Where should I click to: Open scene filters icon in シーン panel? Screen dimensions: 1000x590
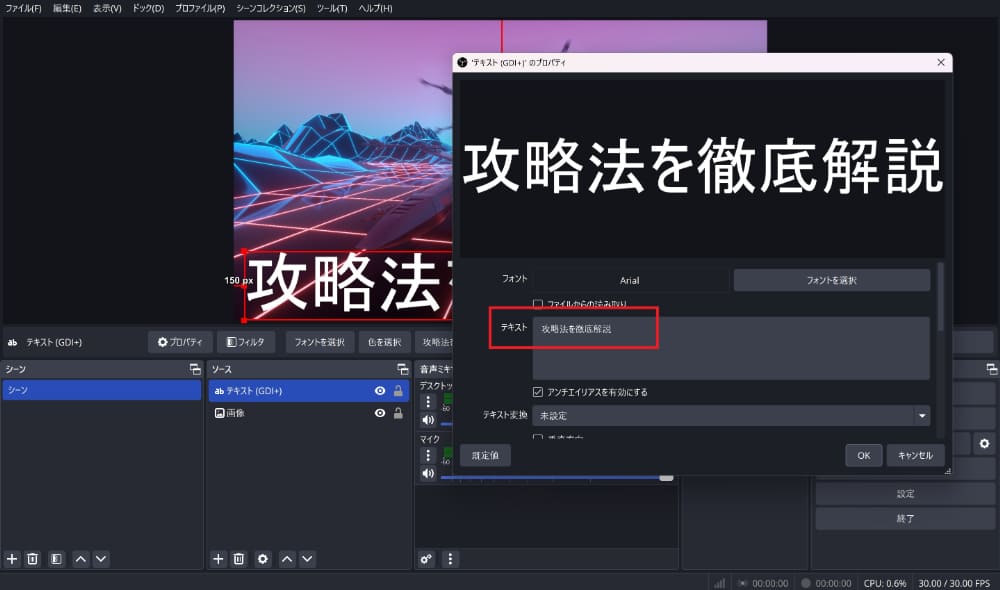point(56,559)
